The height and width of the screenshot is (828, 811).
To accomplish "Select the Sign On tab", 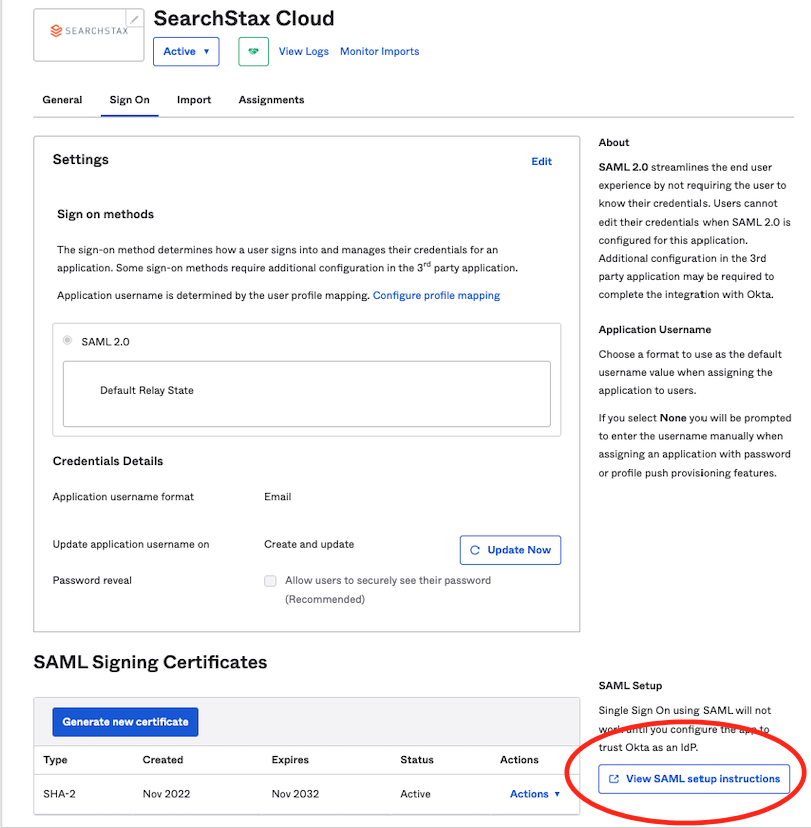I will coord(129,100).
